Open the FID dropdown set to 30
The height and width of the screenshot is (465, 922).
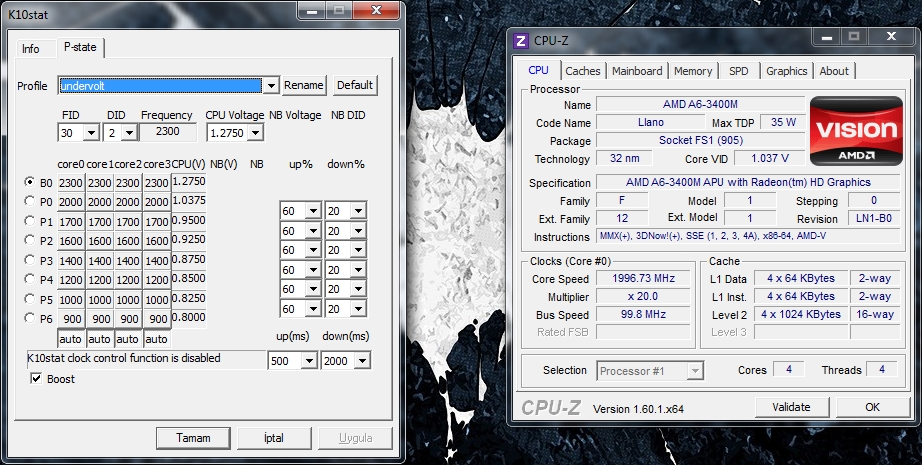91,133
